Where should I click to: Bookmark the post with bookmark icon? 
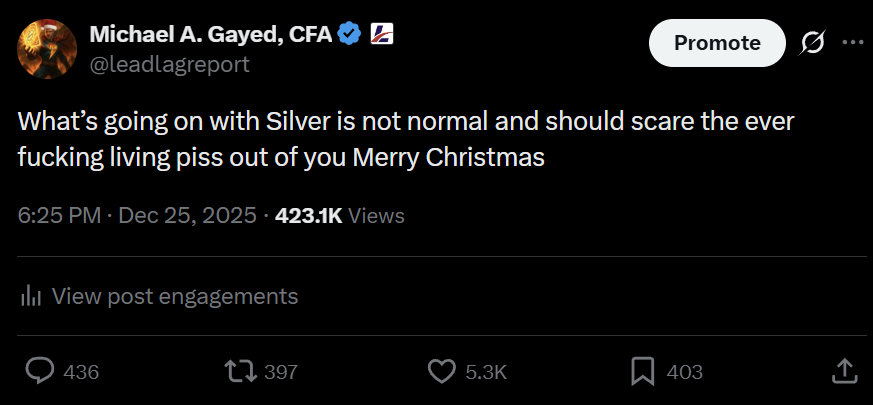click(x=643, y=372)
